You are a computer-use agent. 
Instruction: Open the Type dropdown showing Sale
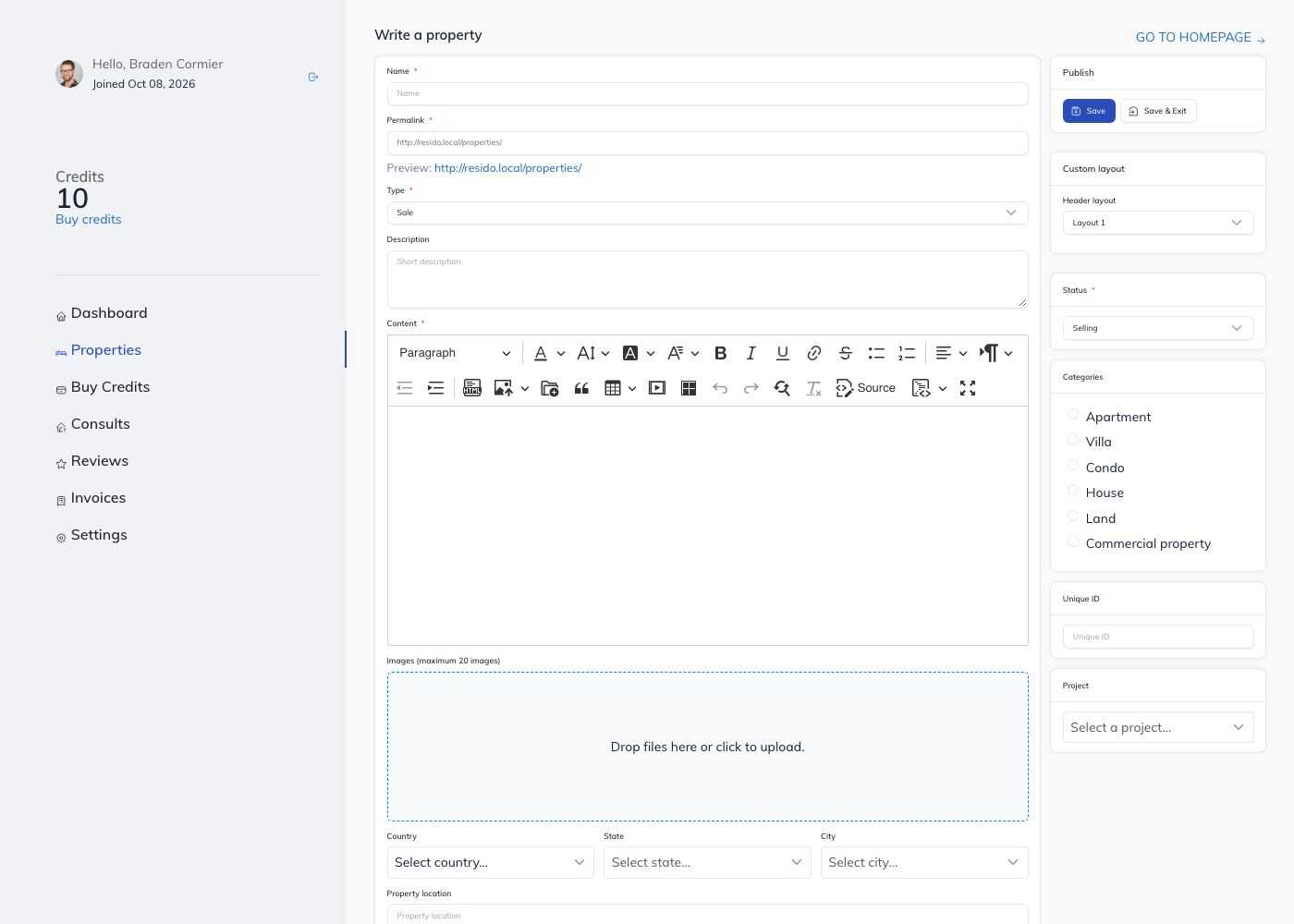tap(707, 213)
